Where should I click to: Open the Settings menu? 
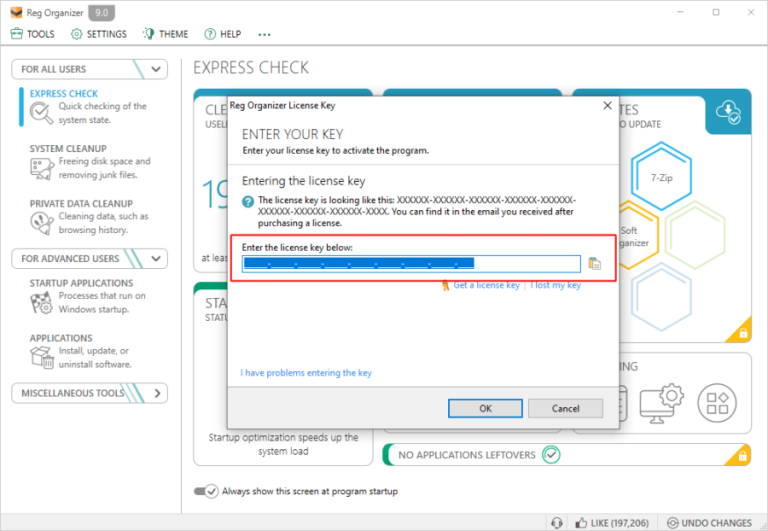[x=99, y=34]
